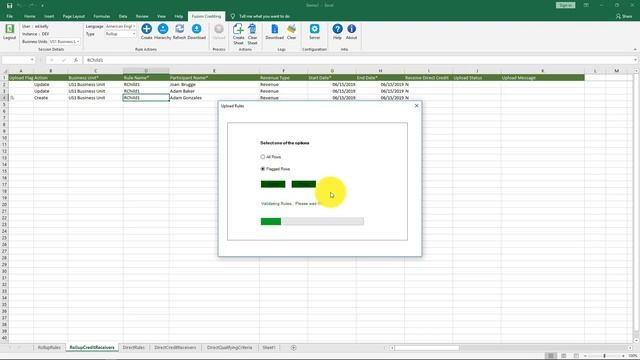Open the View ribbon tab
Image resolution: width=640 pixels, height=360 pixels.
point(161,16)
